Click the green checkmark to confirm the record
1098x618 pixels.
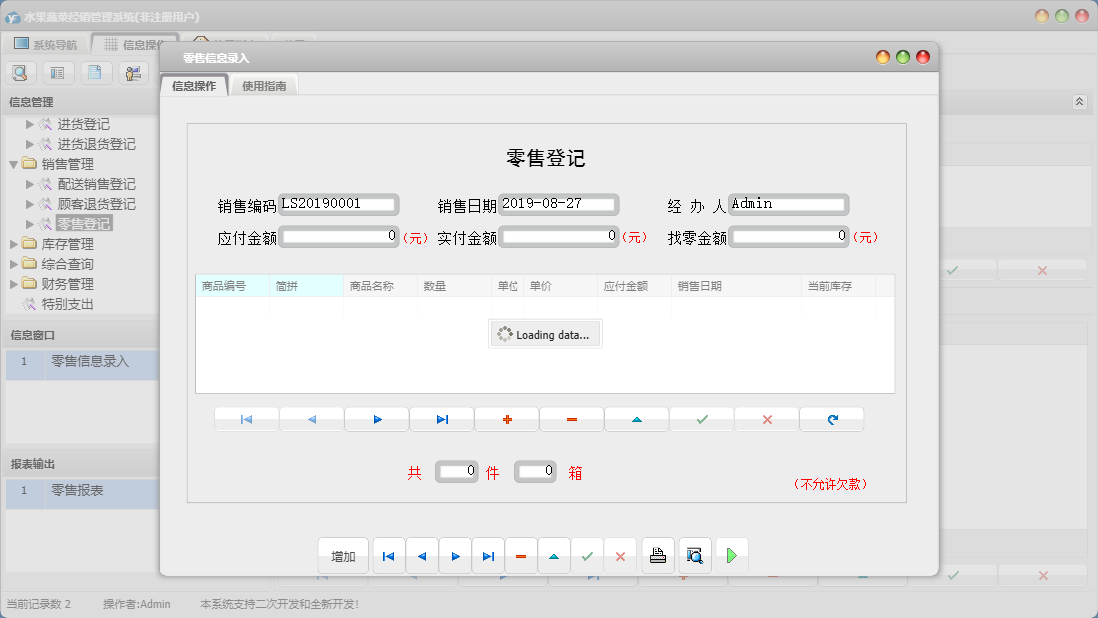701,419
